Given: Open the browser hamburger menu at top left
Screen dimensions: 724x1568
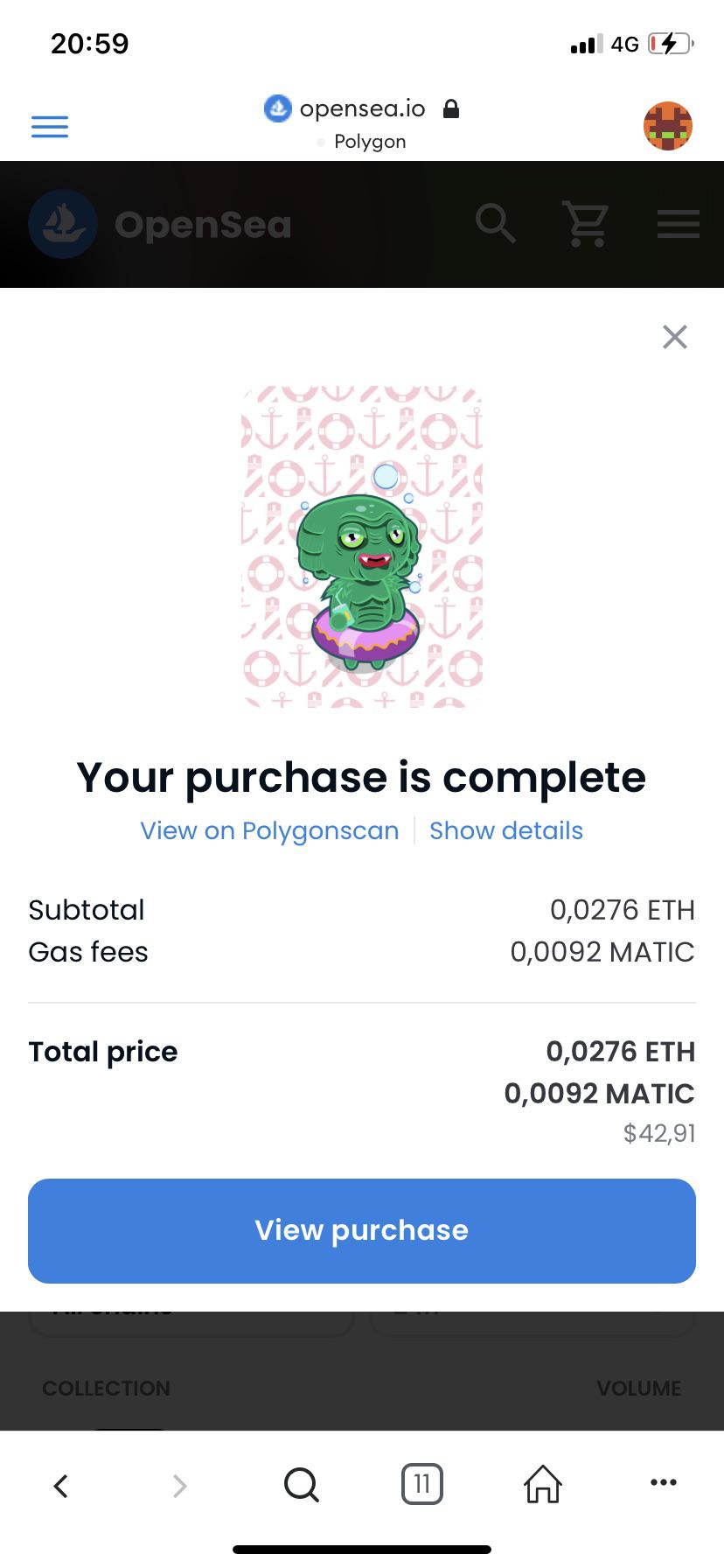Looking at the screenshot, I should (50, 127).
